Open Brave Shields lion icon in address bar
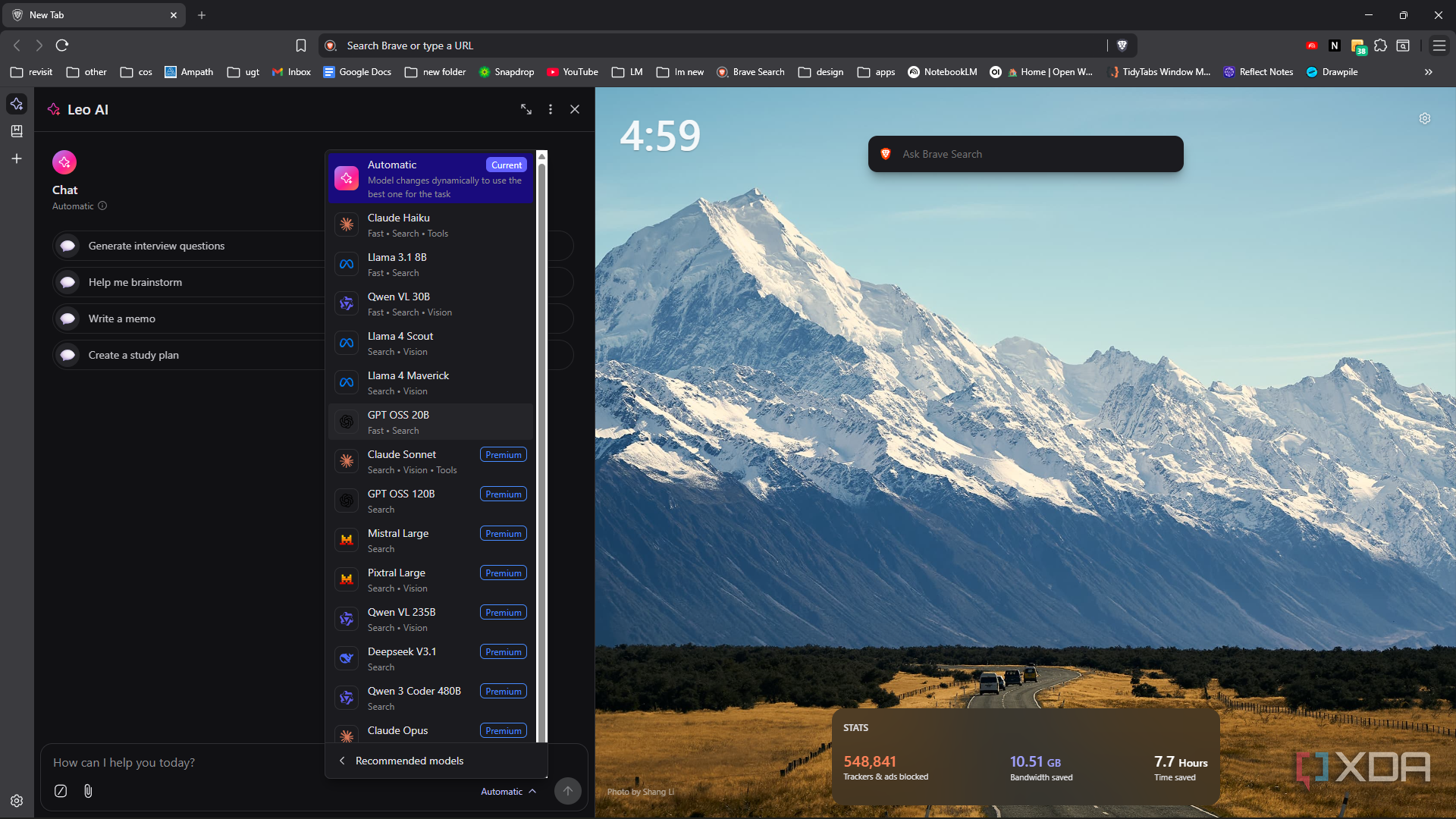 coord(1122,45)
